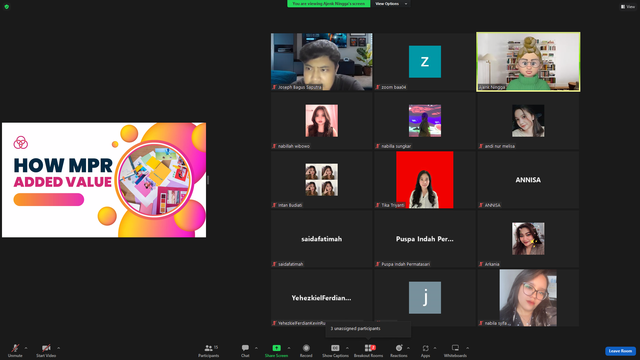Click the muted mic icon beside ANNISA label
640x360 pixels.
[x=481, y=205]
